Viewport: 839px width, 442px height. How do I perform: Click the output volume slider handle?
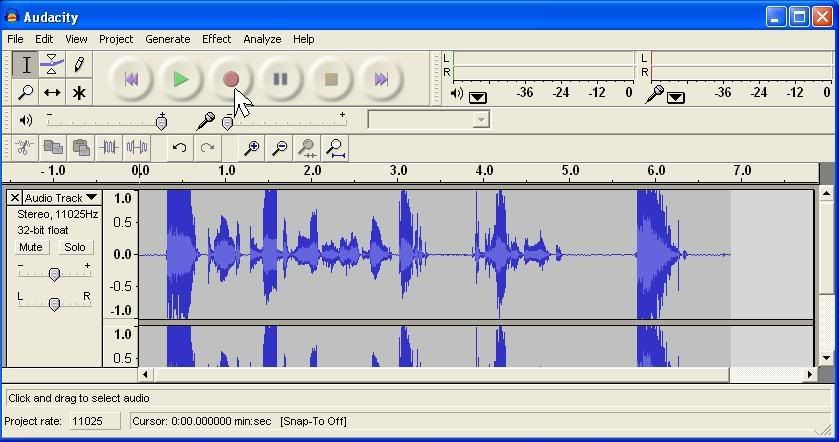(x=161, y=123)
